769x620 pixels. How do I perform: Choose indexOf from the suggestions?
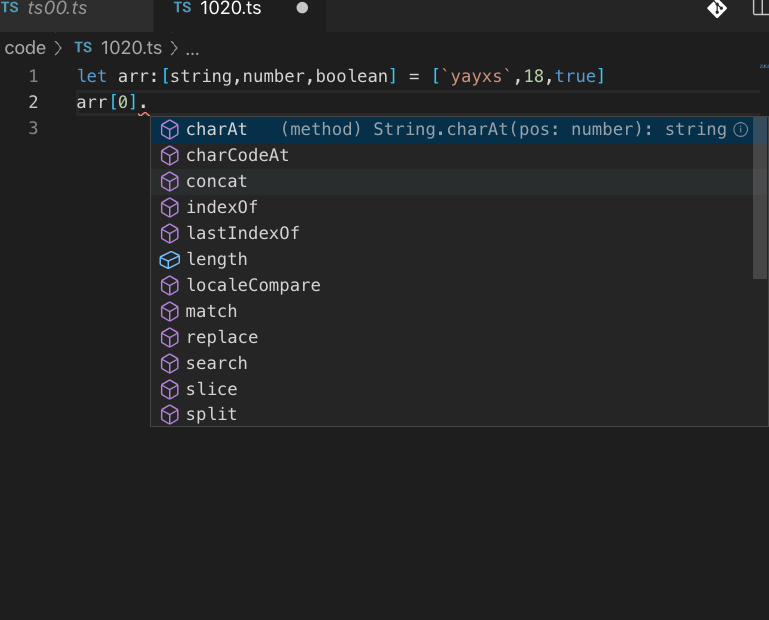point(222,207)
